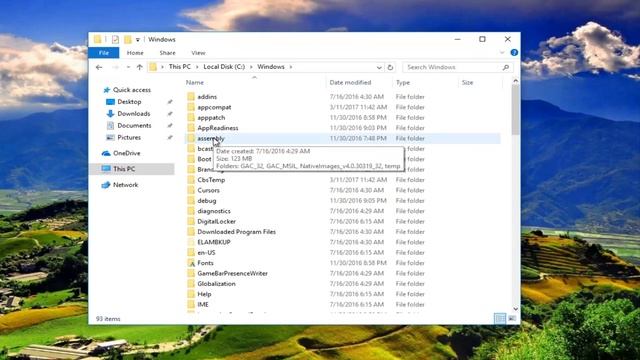Viewport: 640px width, 360px height.
Task: Open the recent locations dropdown arrow
Action: point(128,67)
